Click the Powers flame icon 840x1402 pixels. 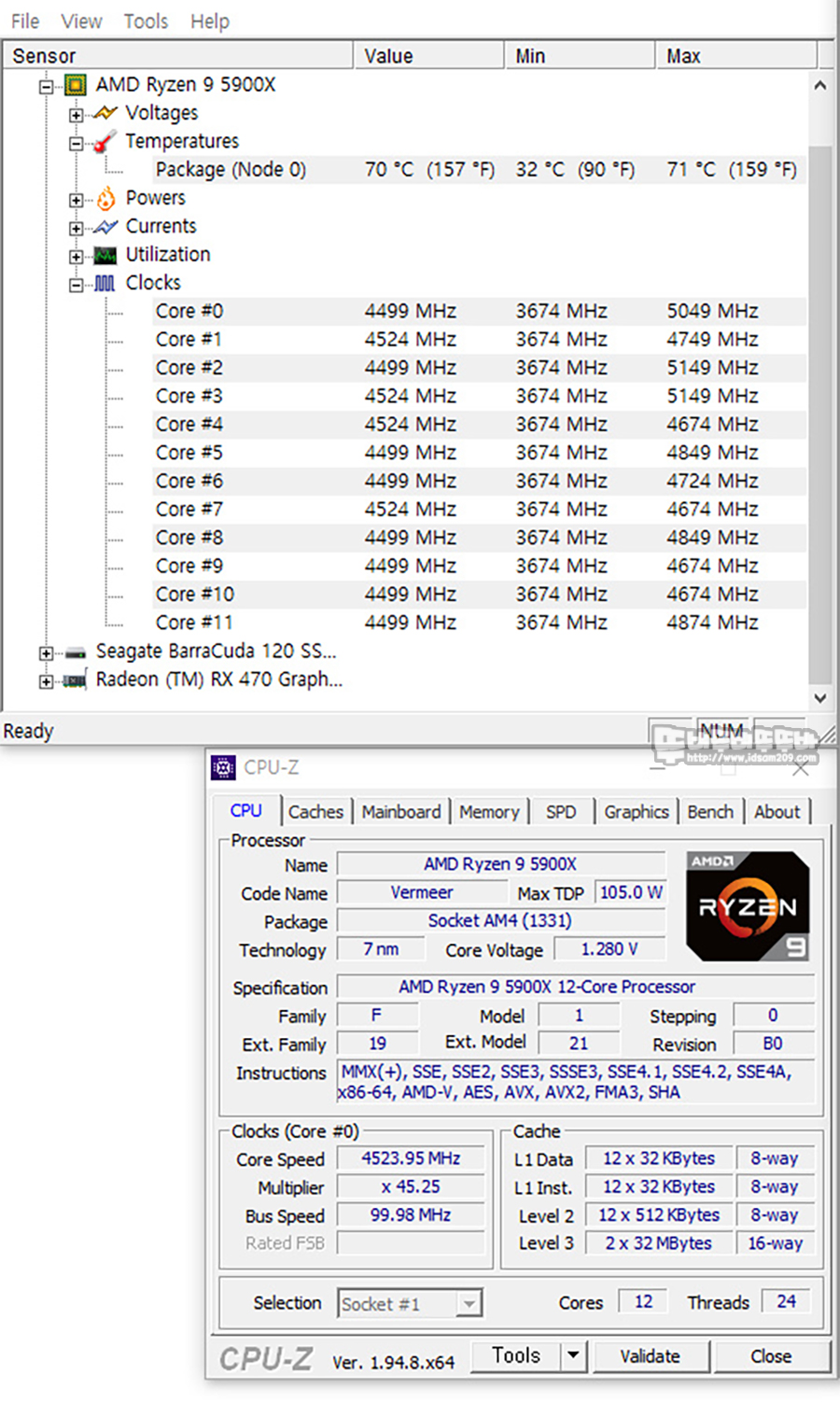point(105,198)
